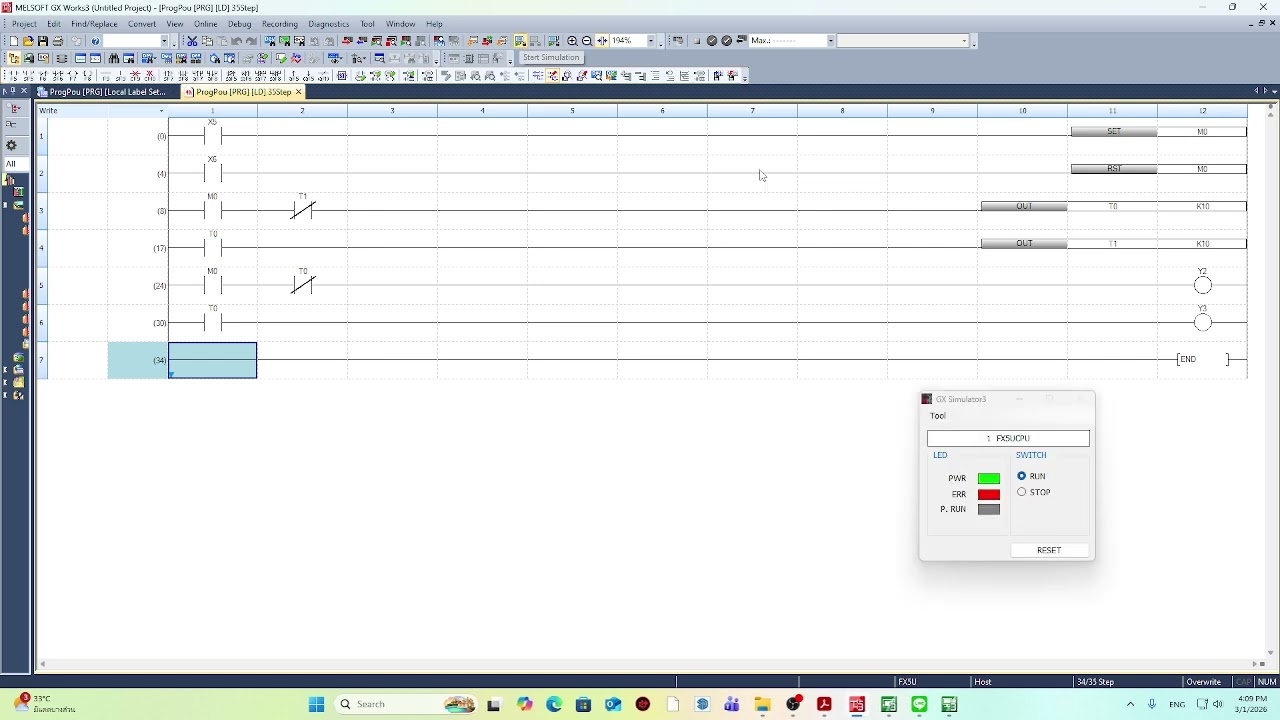Select the T1 normally-closed contact
This screenshot has height=720, width=1280.
303,210
